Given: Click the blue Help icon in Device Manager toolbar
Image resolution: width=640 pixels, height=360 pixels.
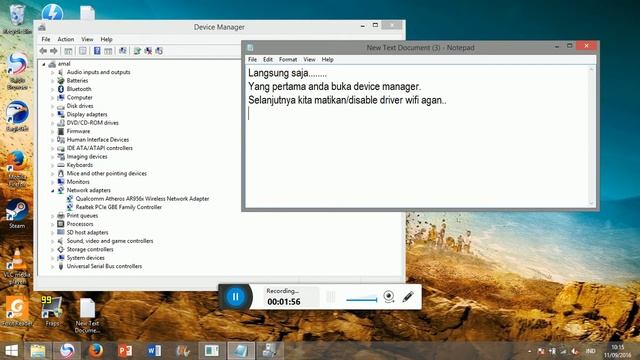Looking at the screenshot, I should pyautogui.click(x=97, y=51).
